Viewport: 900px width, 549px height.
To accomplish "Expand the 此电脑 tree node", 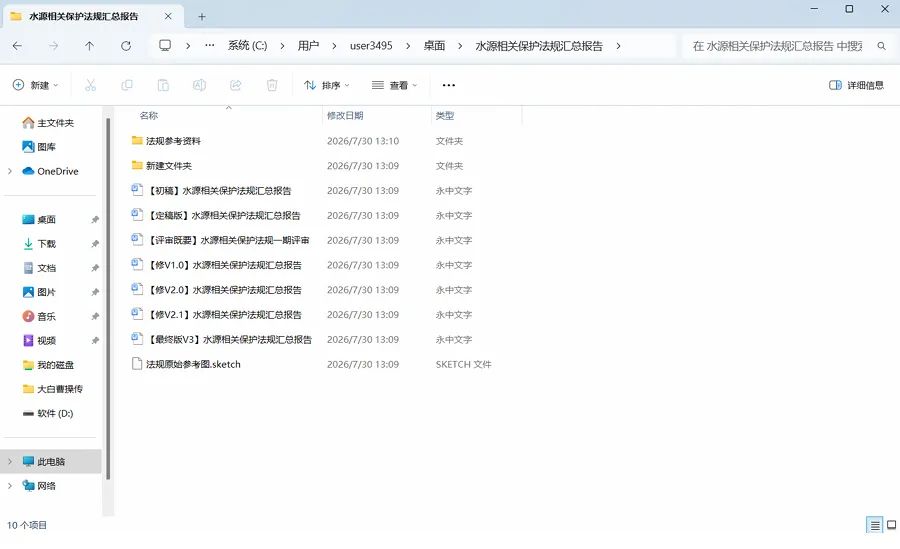I will 10,462.
